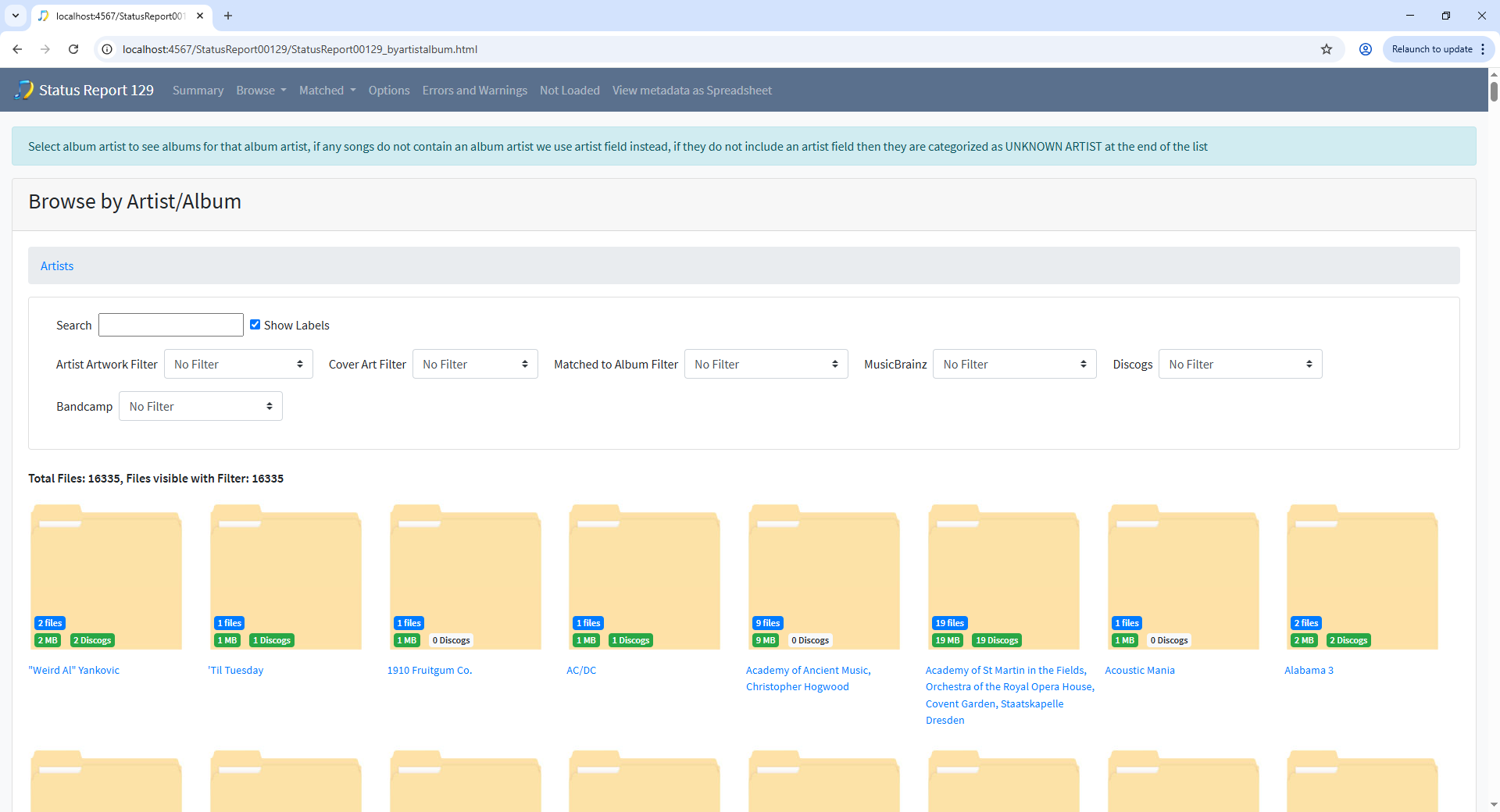Open the Chrome profile icon
Viewport: 1500px width, 812px height.
[1366, 49]
